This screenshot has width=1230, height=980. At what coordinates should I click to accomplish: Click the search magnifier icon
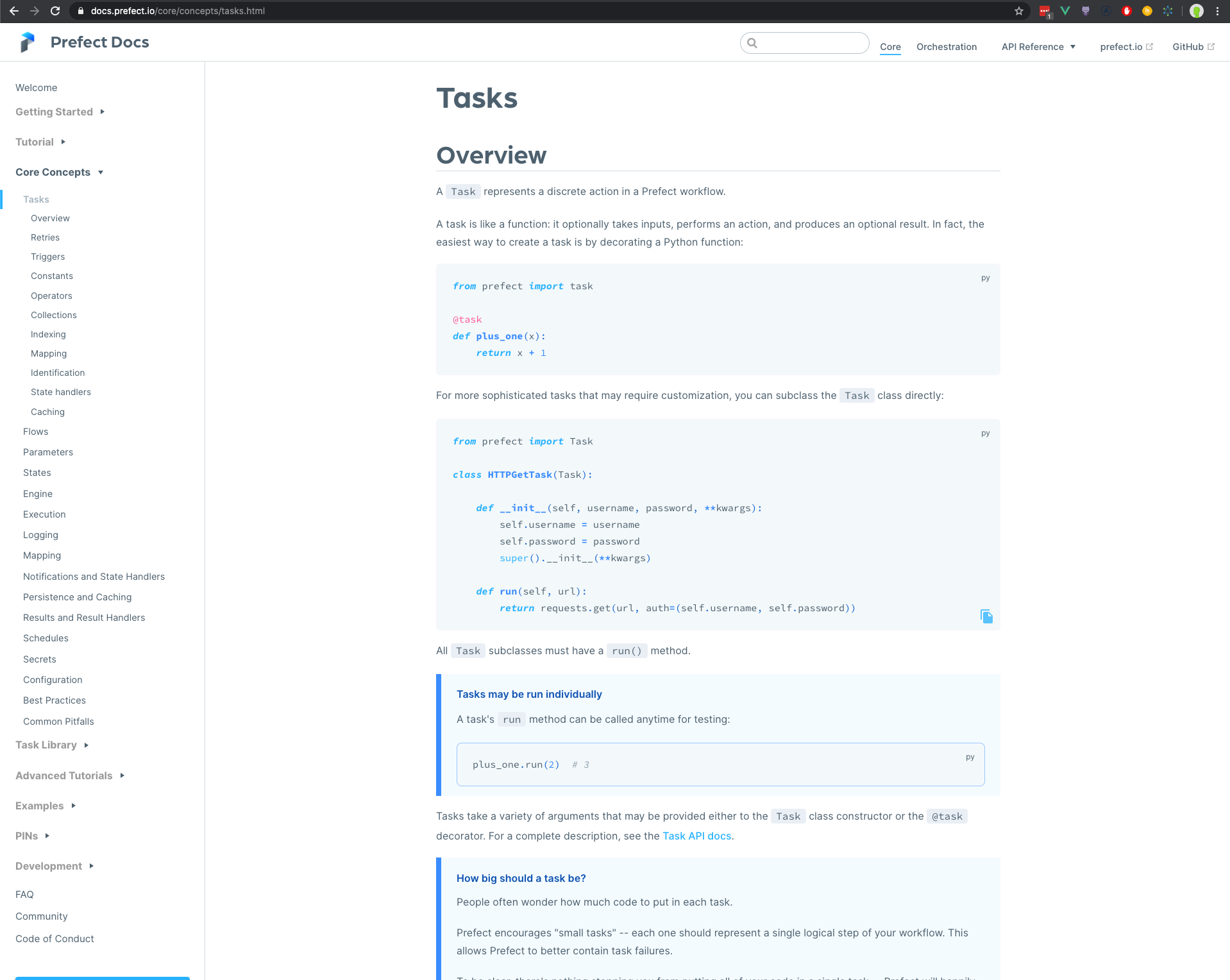pyautogui.click(x=752, y=43)
